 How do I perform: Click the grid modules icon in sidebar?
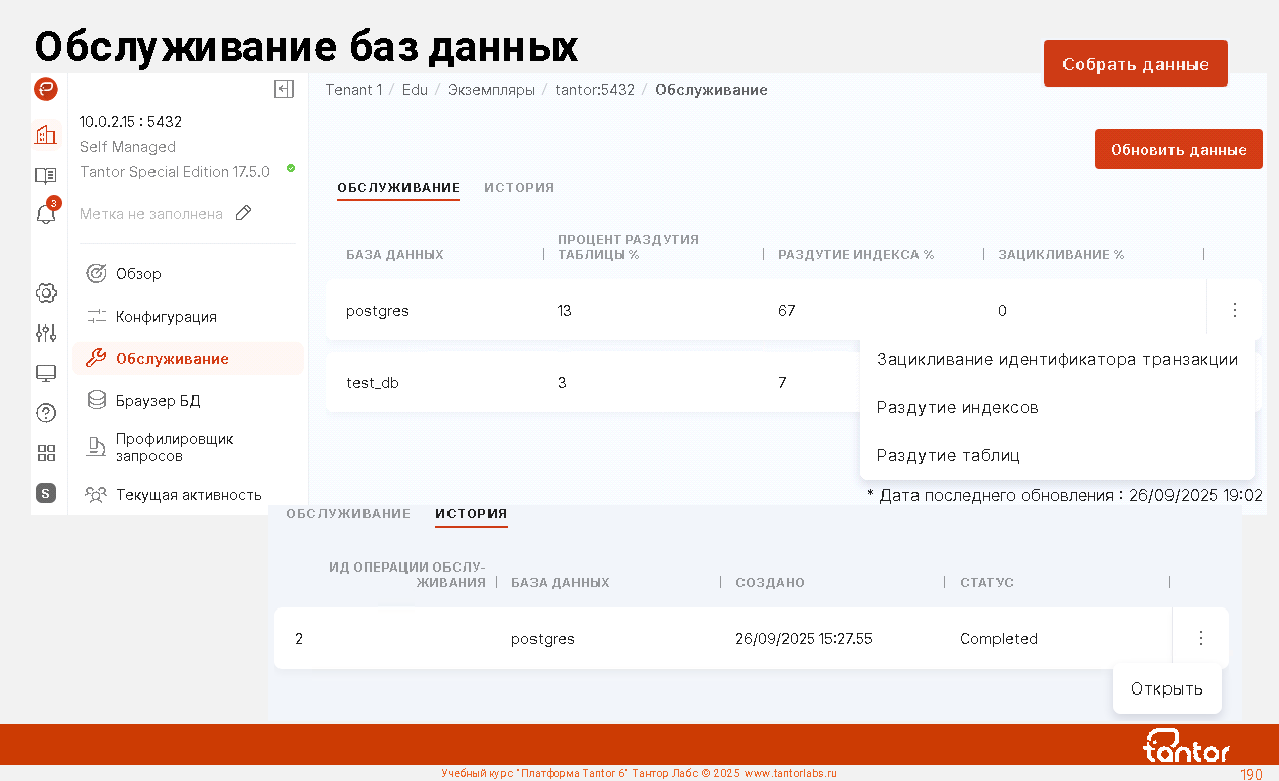tap(46, 452)
